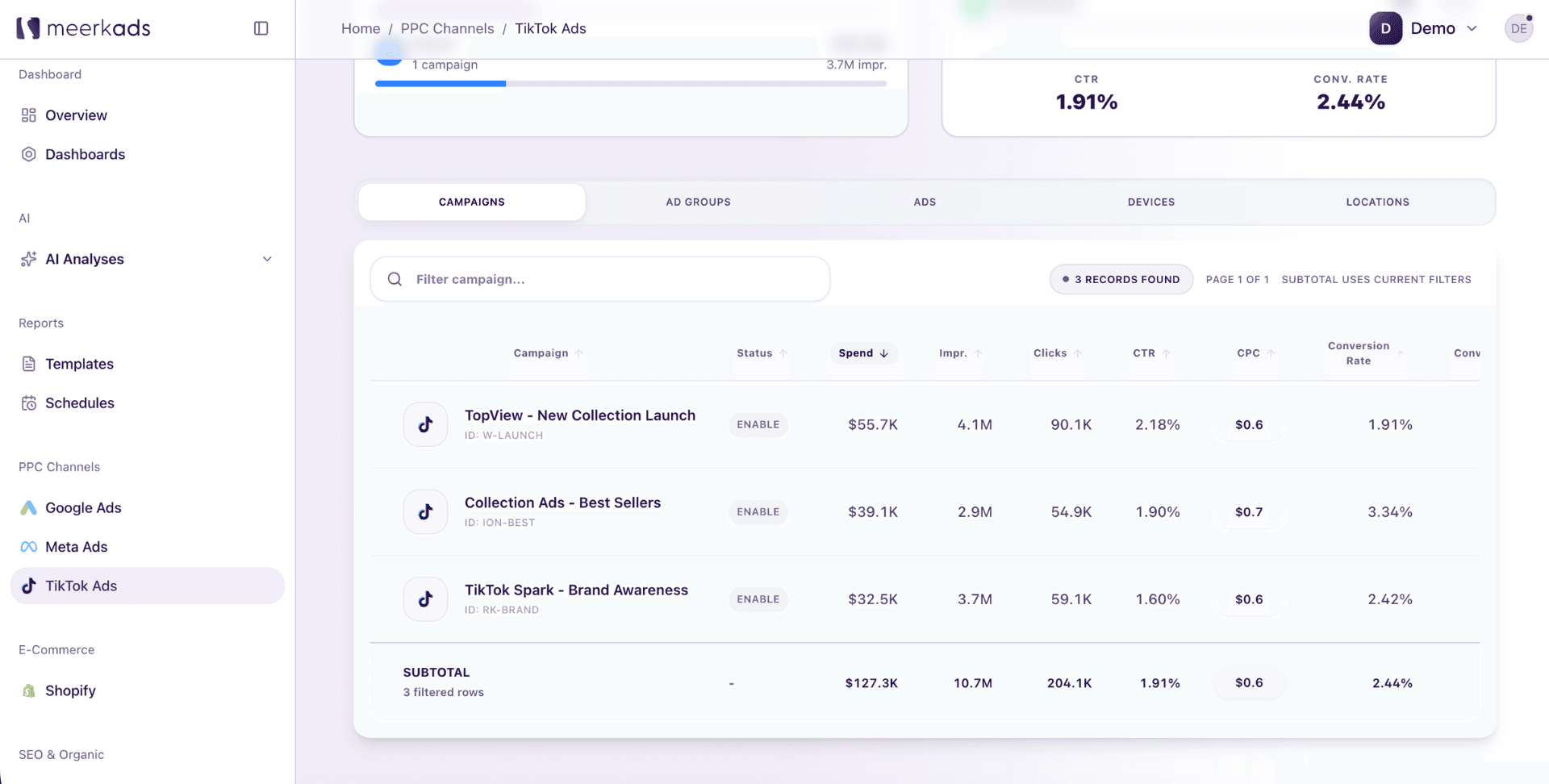Click the meerkads logo
The image size is (1549, 784).
(x=83, y=28)
